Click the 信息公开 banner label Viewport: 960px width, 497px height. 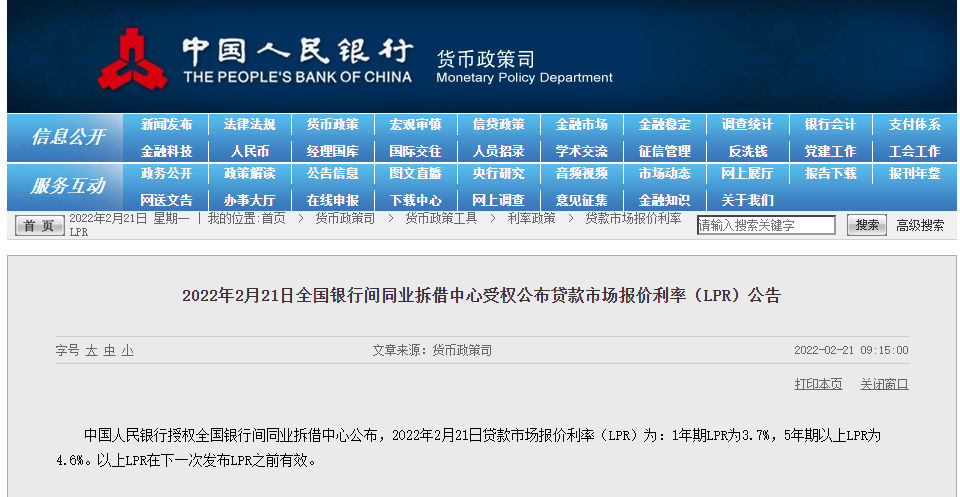[67, 136]
